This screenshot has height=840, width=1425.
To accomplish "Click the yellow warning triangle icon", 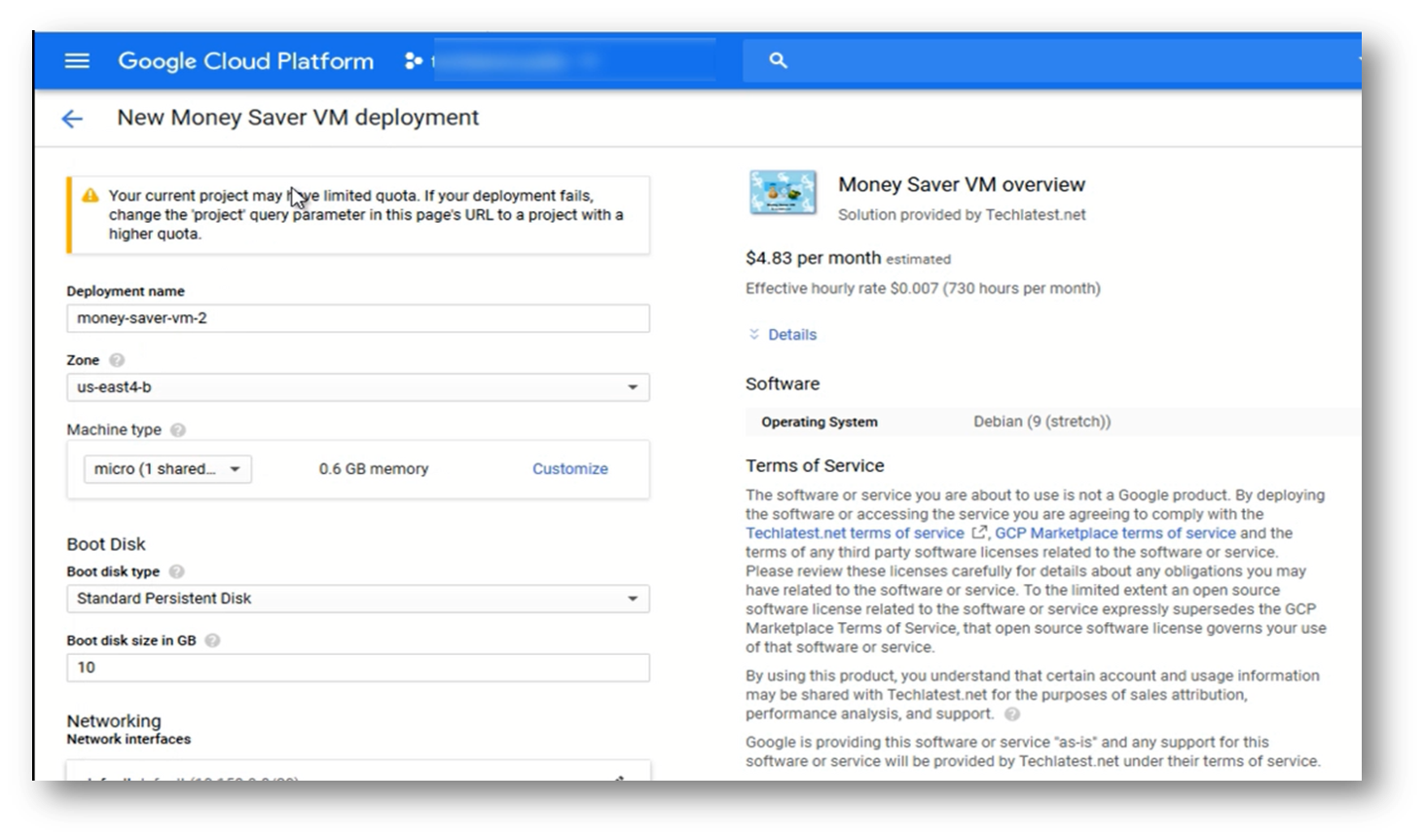I will click(x=91, y=196).
